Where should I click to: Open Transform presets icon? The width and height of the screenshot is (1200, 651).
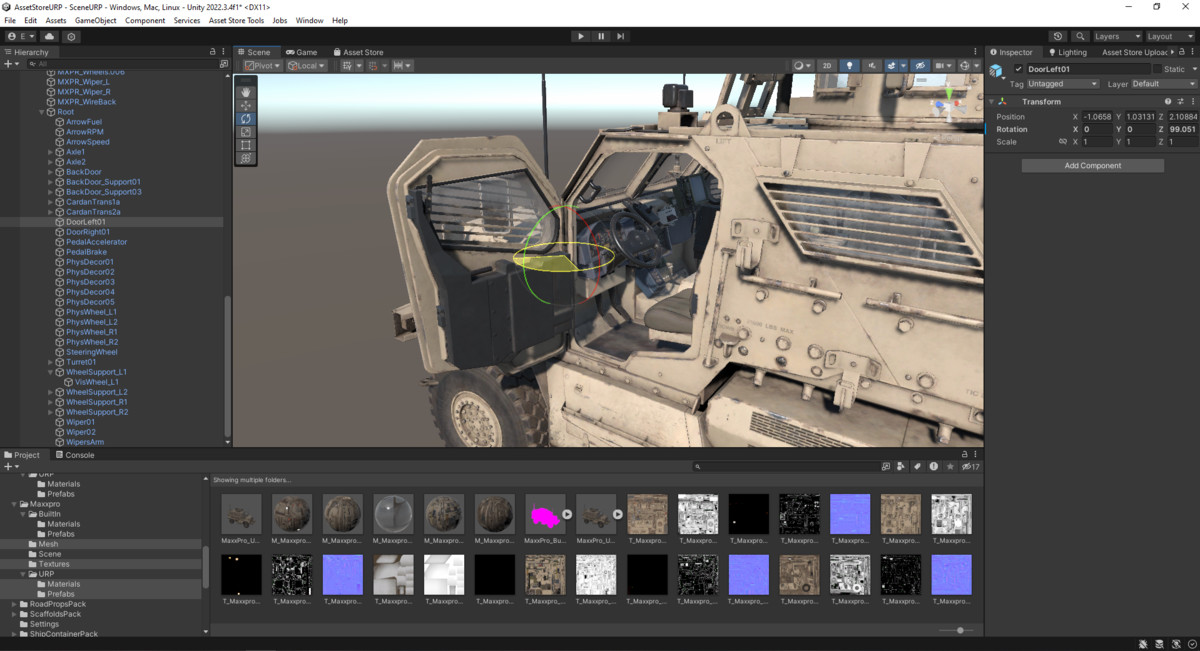(1180, 102)
